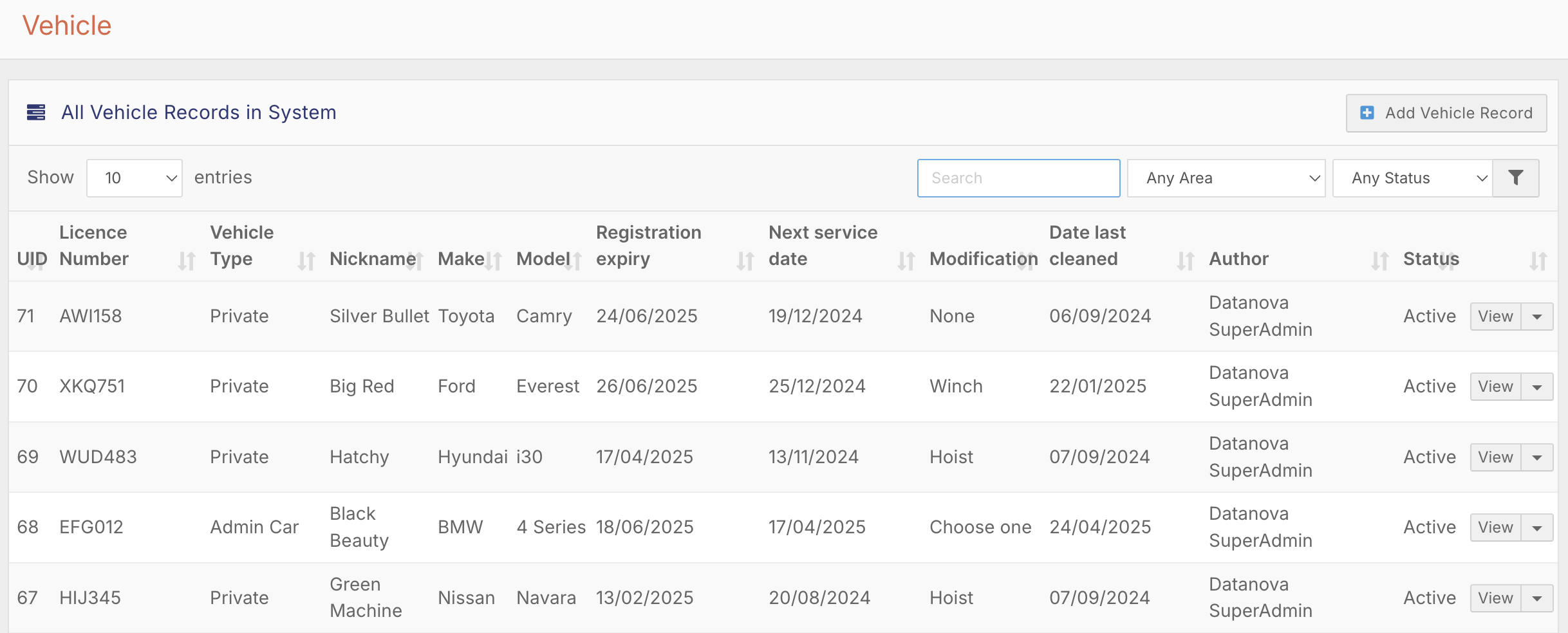View the Green Machine HIJ345 record
The height and width of the screenshot is (633, 1568).
point(1496,598)
